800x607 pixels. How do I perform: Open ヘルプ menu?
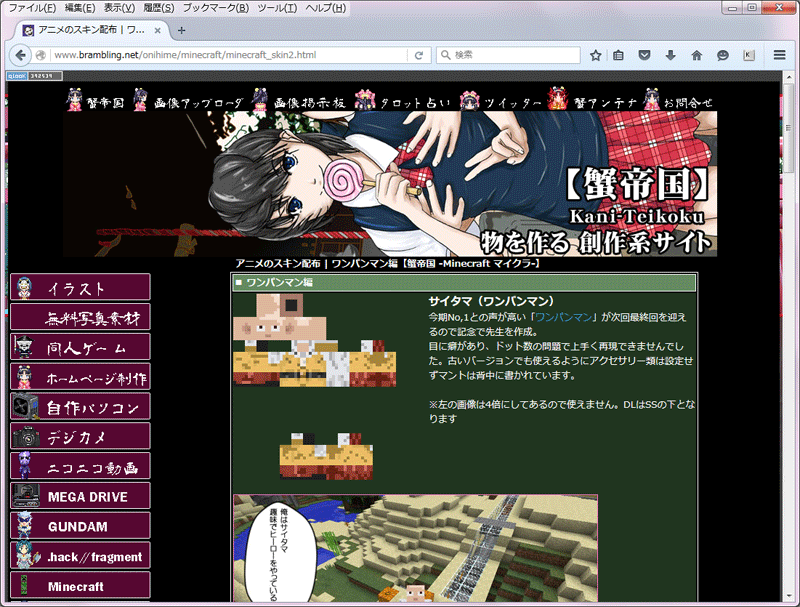pos(326,8)
